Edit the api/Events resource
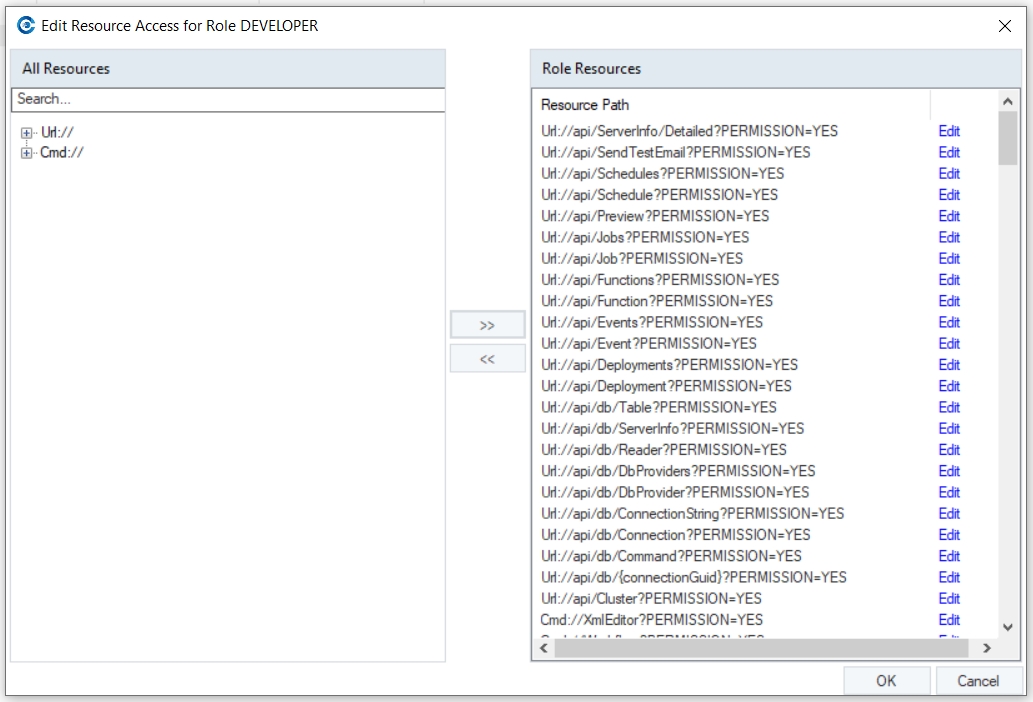The image size is (1033, 702). click(949, 322)
